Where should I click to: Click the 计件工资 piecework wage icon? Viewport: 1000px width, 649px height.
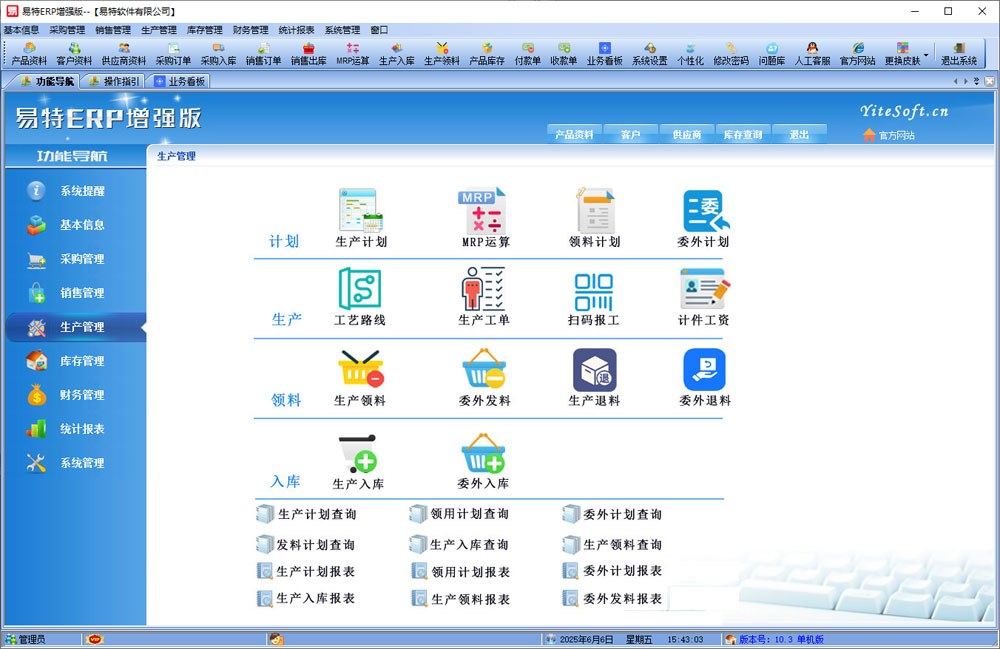(704, 291)
